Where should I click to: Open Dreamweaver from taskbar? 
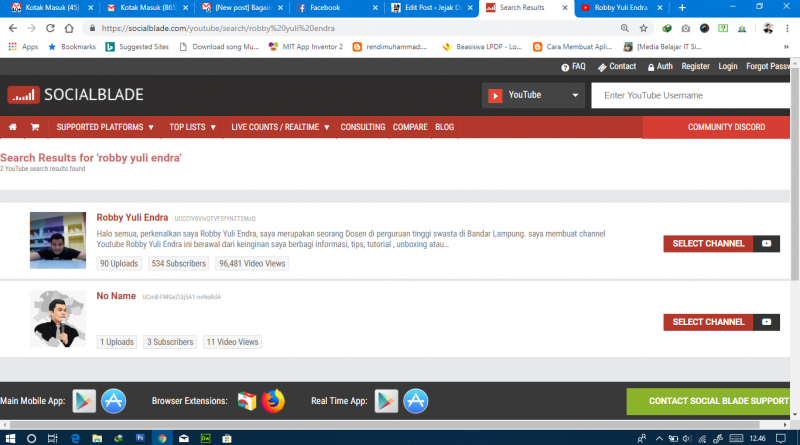206,438
